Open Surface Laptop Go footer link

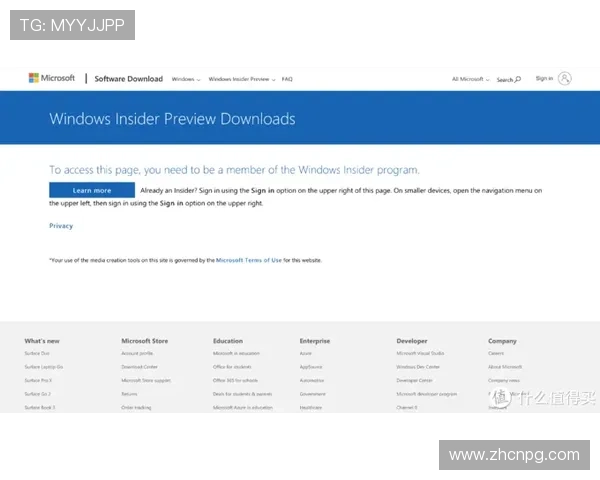click(44, 367)
